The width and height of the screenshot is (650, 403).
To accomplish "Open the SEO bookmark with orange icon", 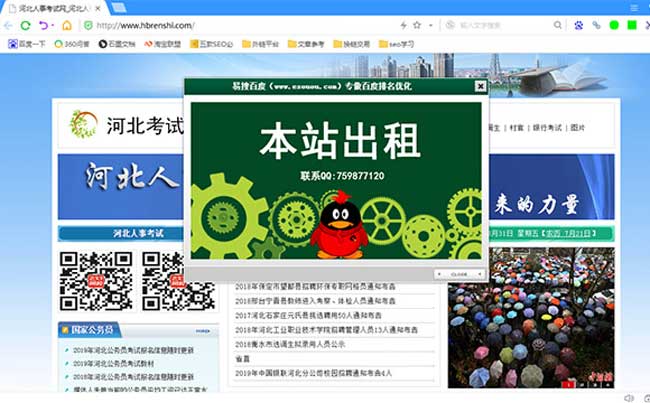I will pos(211,44).
